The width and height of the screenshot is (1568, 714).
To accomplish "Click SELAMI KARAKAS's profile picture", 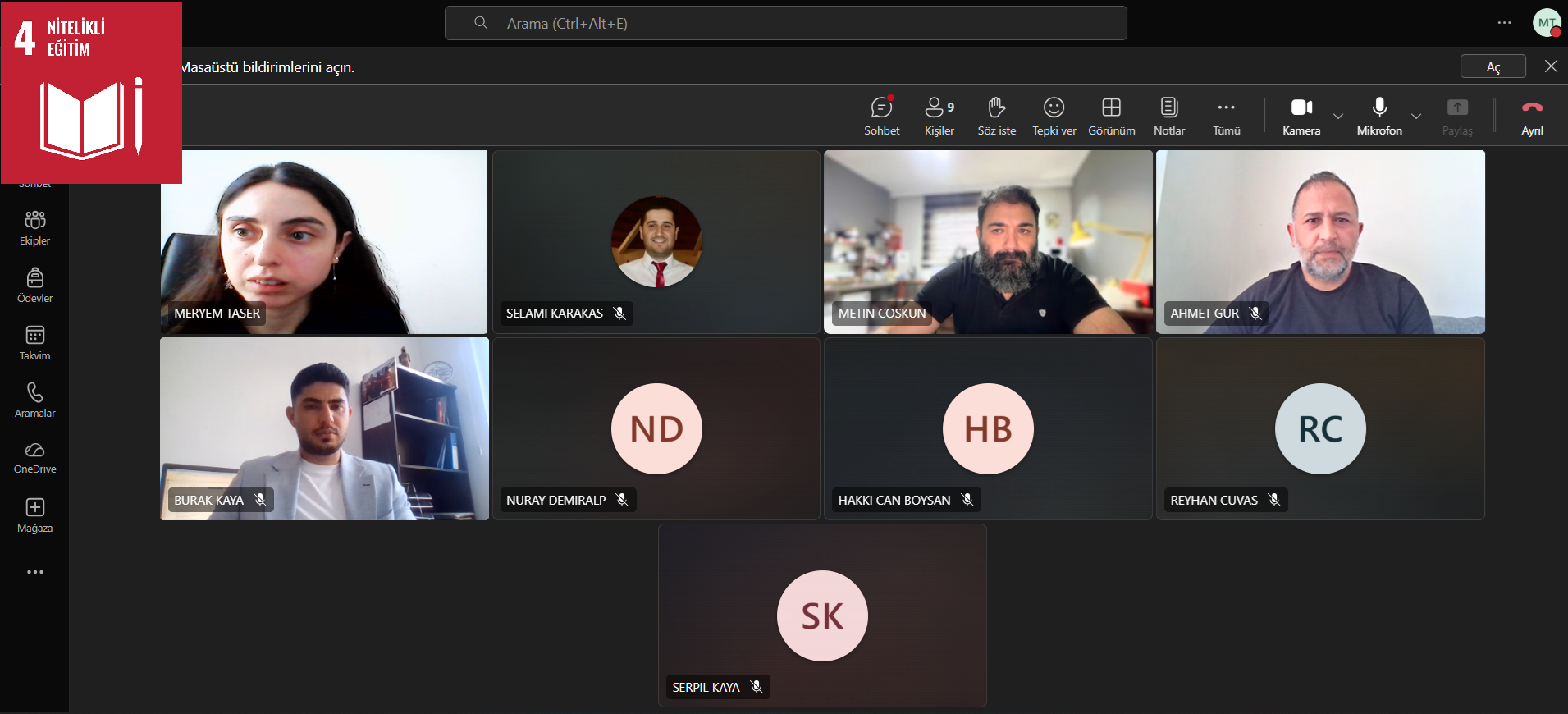I will click(x=656, y=241).
